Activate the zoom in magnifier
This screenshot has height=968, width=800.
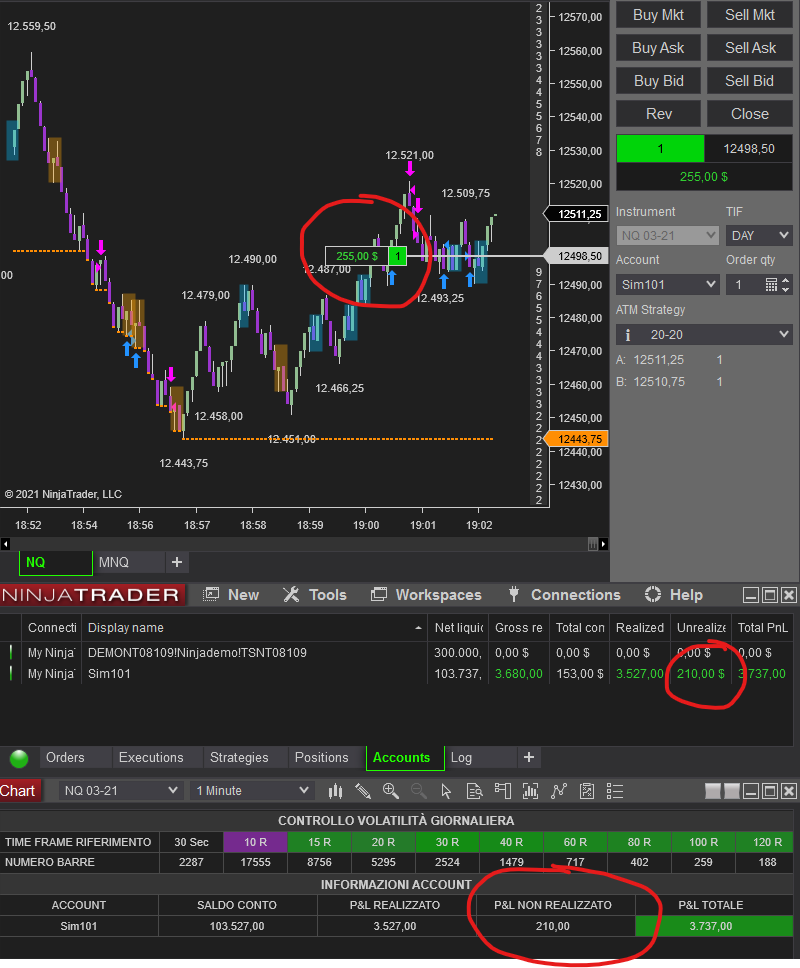391,791
